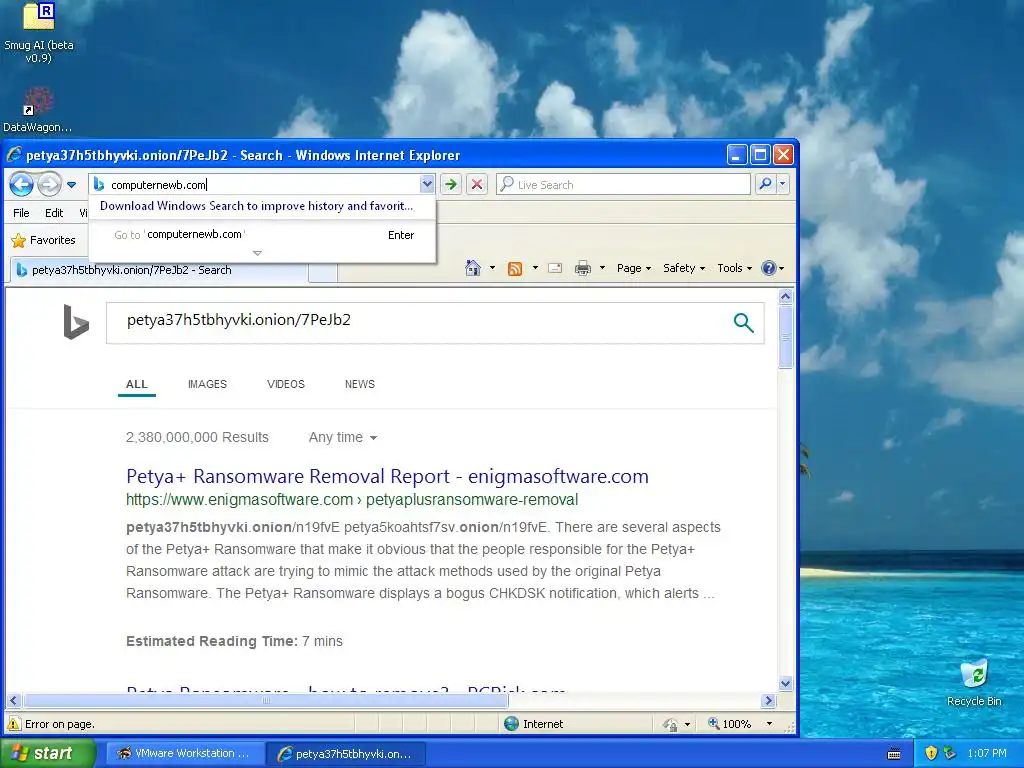Click the 100% zoom level button
Screen dimensions: 1024x768
pos(730,724)
